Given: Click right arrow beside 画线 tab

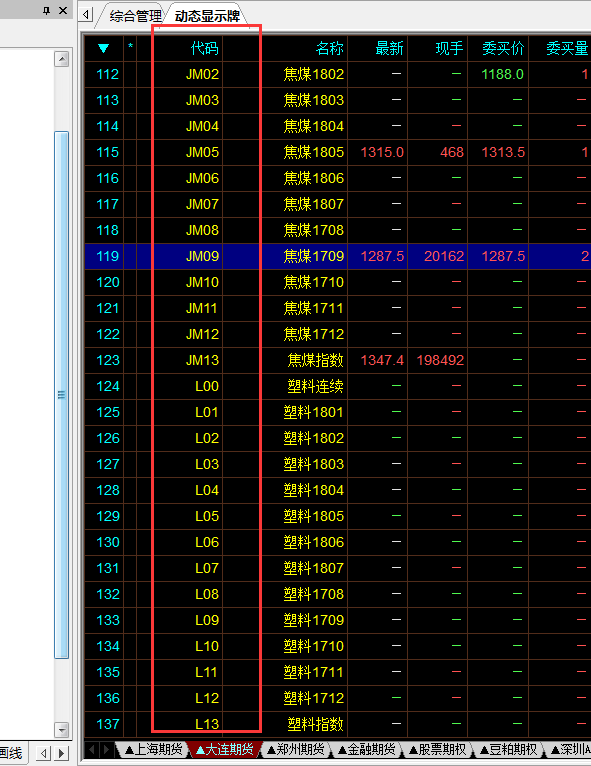Looking at the screenshot, I should tap(62, 753).
